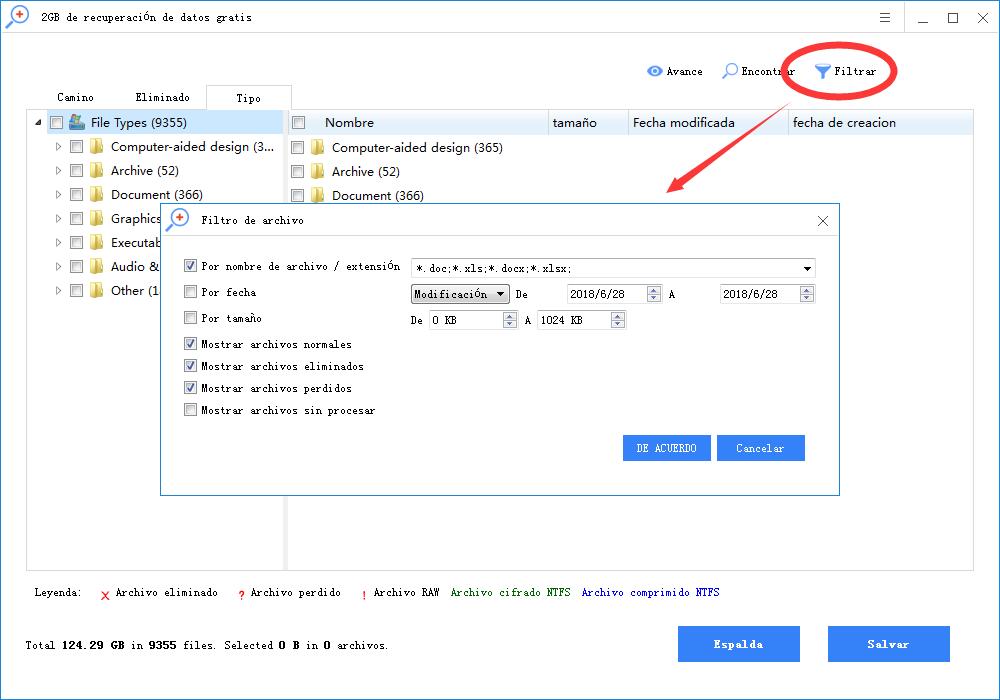Click Computer-aided design folder icon in tree
This screenshot has width=1000, height=700.
pyautogui.click(x=97, y=147)
